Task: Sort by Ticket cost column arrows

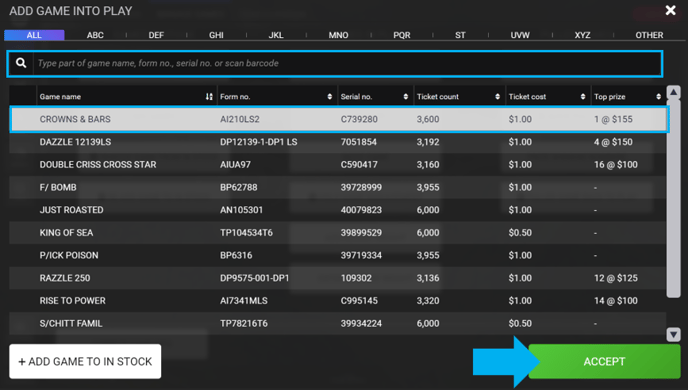Action: [x=583, y=97]
